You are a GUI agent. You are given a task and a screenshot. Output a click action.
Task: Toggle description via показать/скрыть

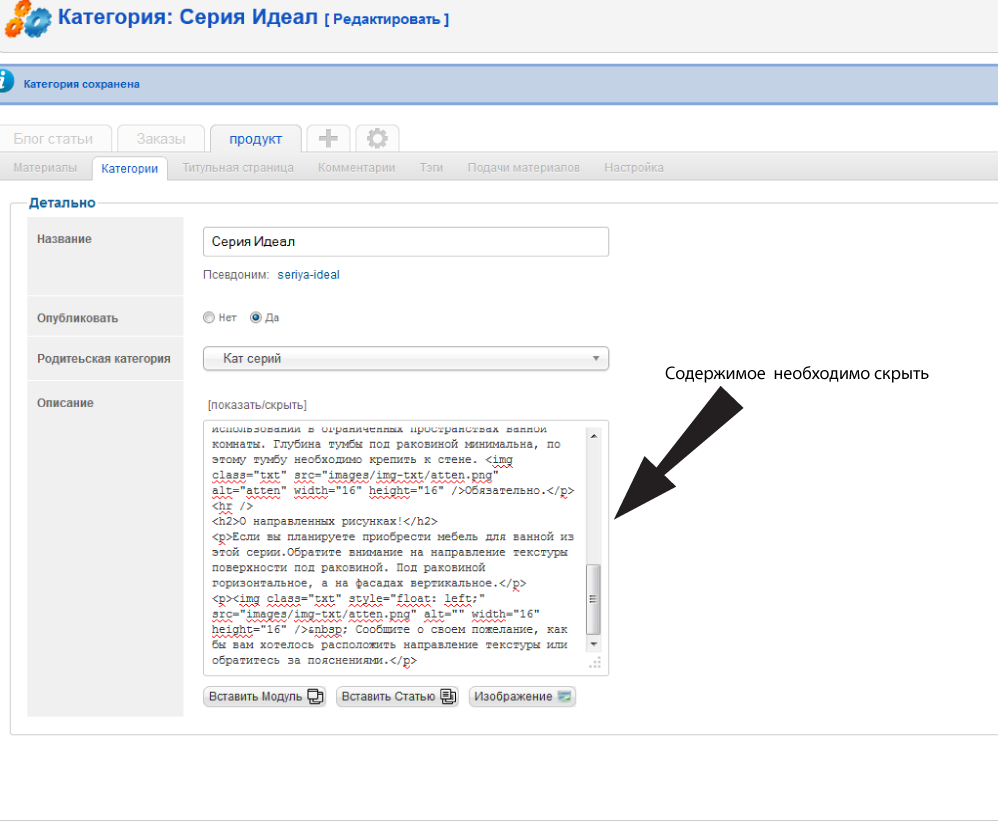[x=257, y=405]
